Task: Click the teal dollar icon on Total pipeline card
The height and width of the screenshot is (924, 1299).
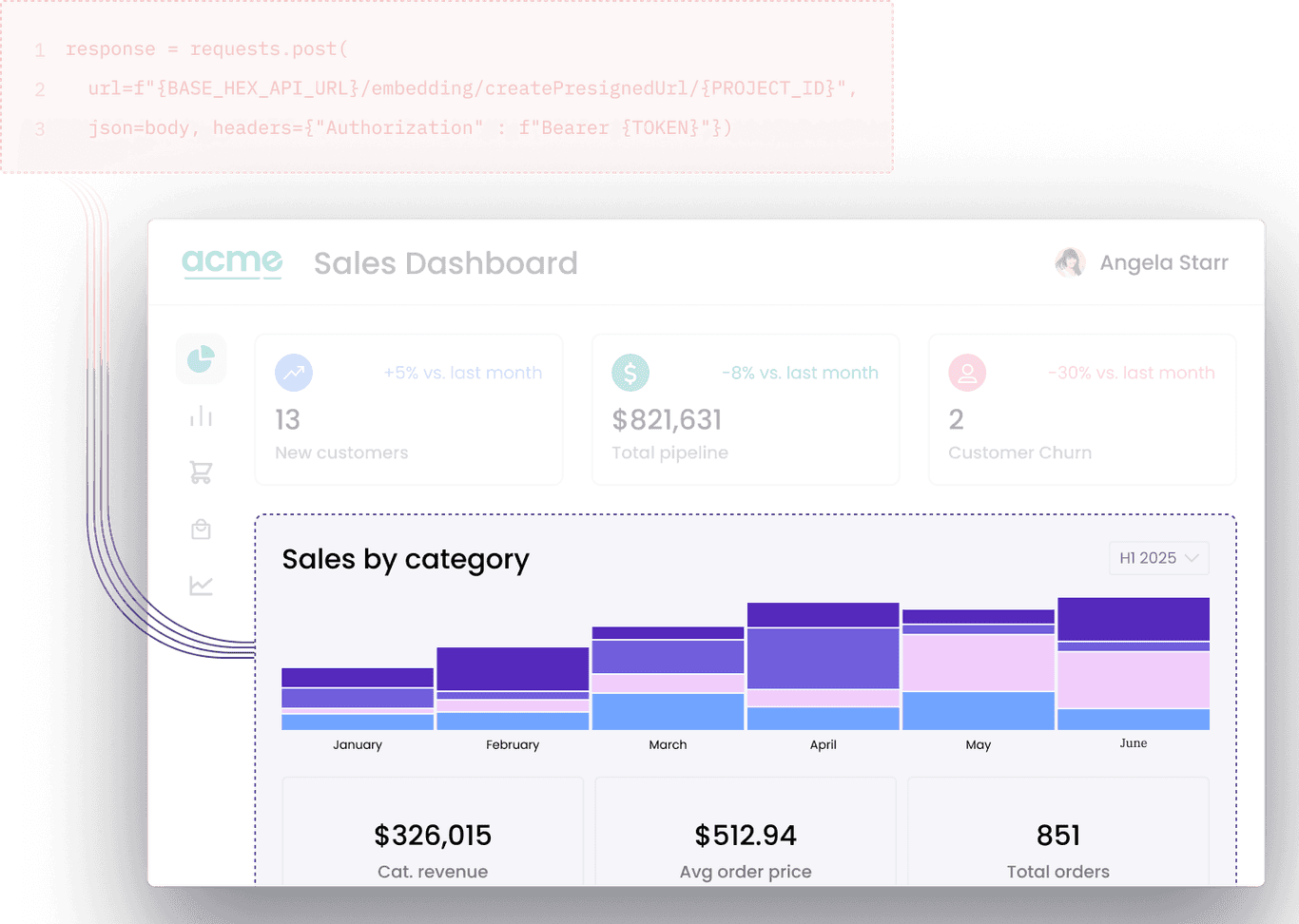Action: [630, 373]
